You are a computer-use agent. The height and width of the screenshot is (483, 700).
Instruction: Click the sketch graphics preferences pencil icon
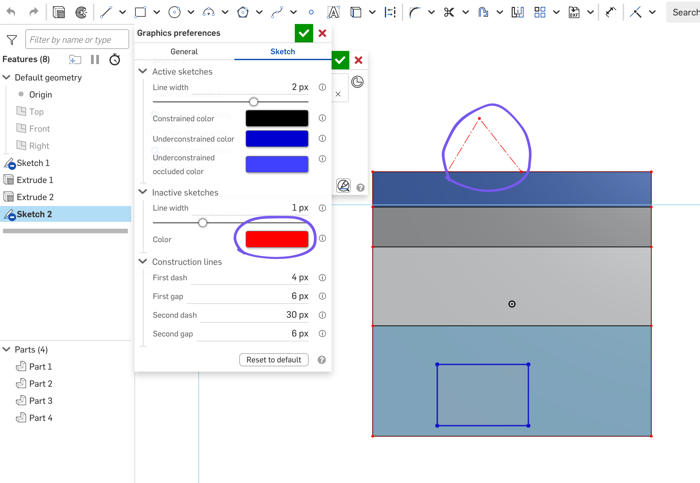(x=343, y=185)
